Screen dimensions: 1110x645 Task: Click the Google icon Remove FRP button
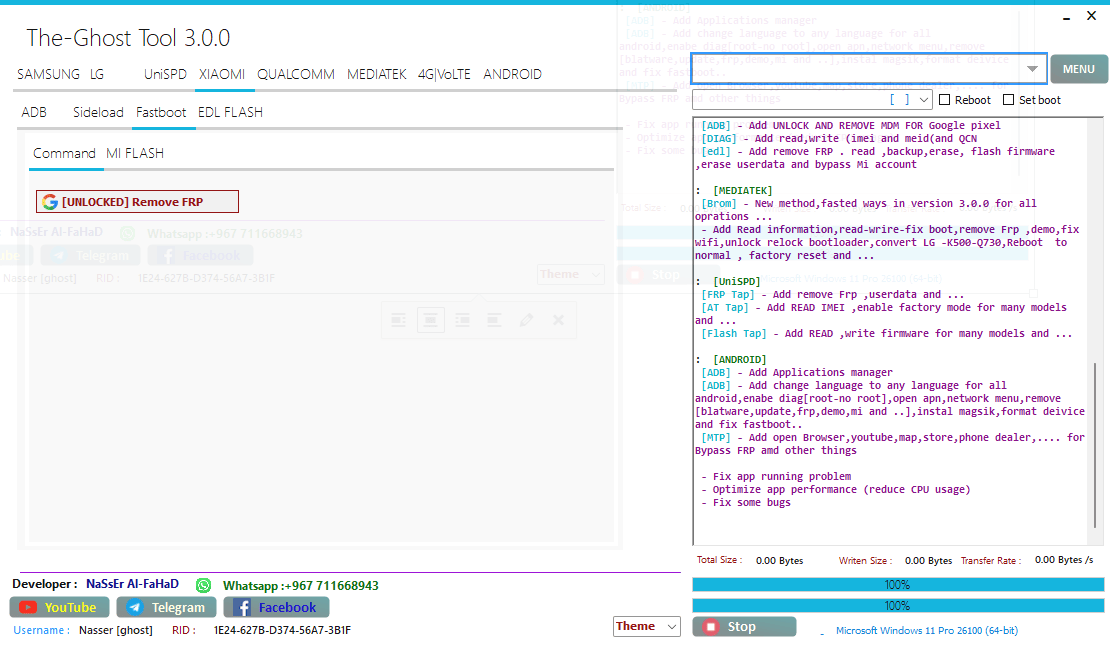click(x=137, y=202)
